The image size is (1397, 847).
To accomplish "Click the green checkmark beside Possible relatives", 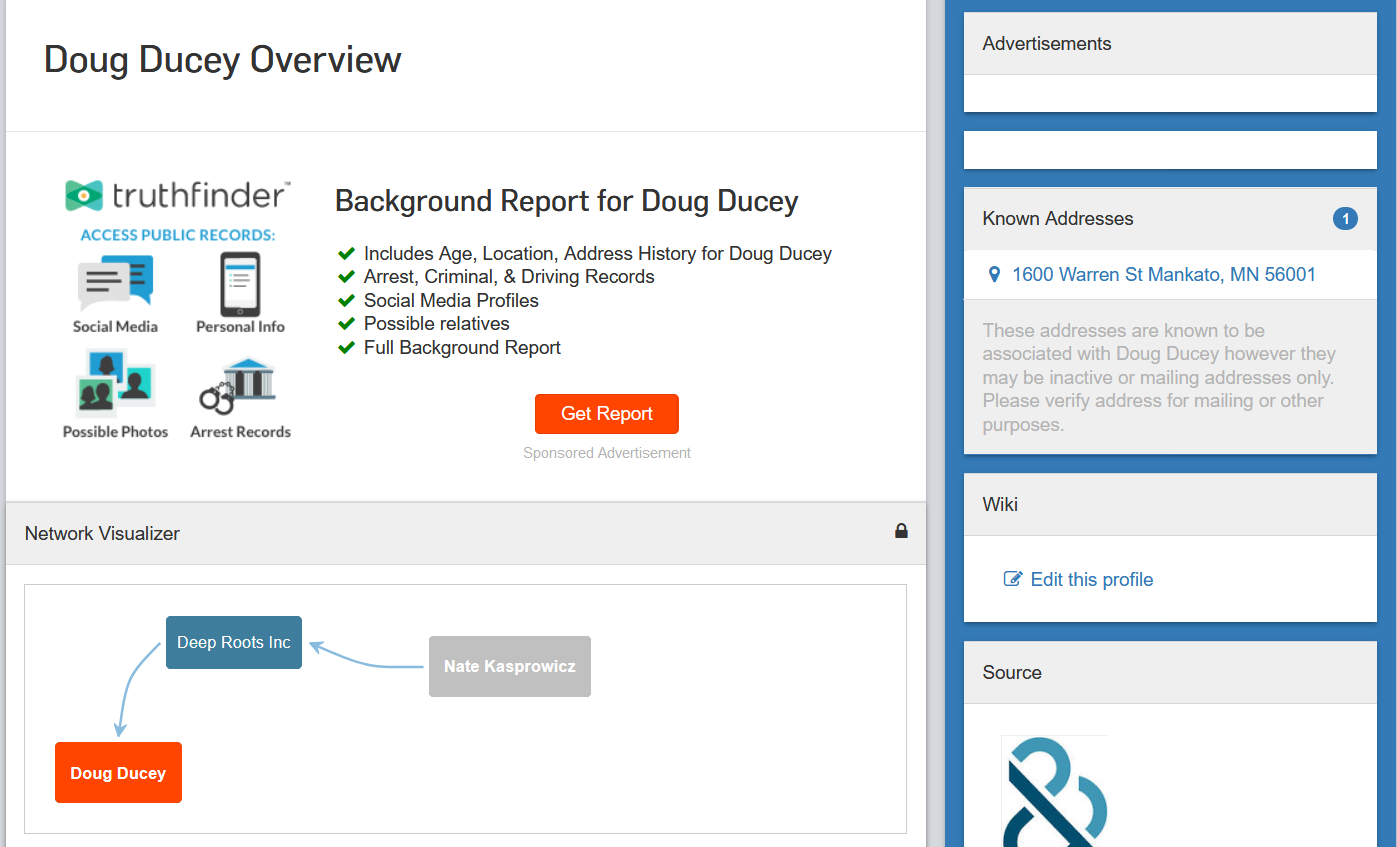I will pos(347,324).
